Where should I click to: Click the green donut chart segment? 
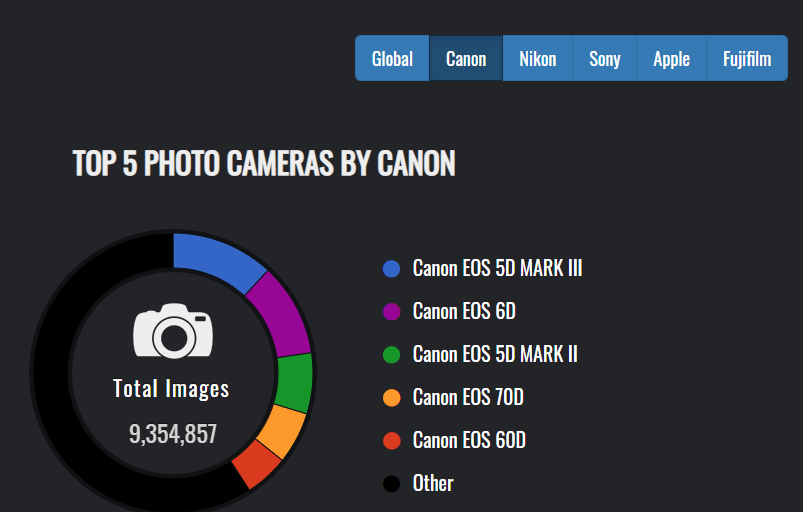coord(294,383)
